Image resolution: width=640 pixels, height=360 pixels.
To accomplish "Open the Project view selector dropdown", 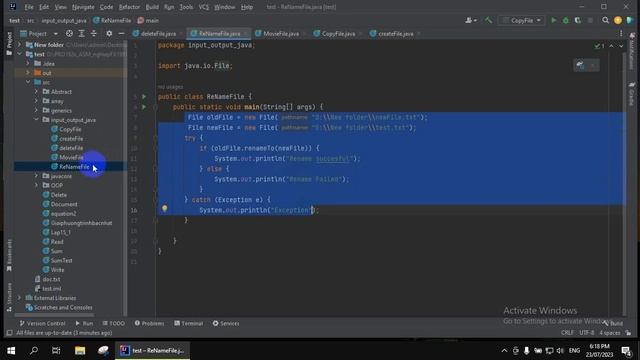I will (x=39, y=33).
